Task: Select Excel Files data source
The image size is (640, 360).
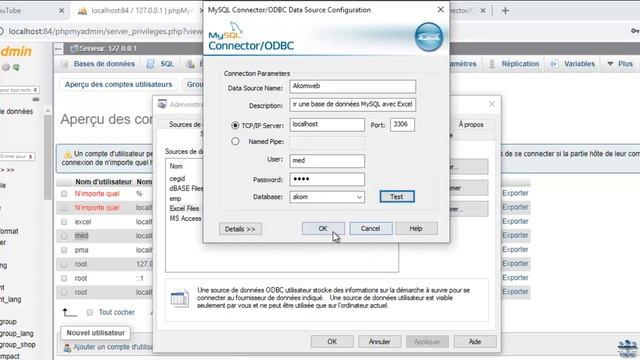Action: click(x=184, y=208)
